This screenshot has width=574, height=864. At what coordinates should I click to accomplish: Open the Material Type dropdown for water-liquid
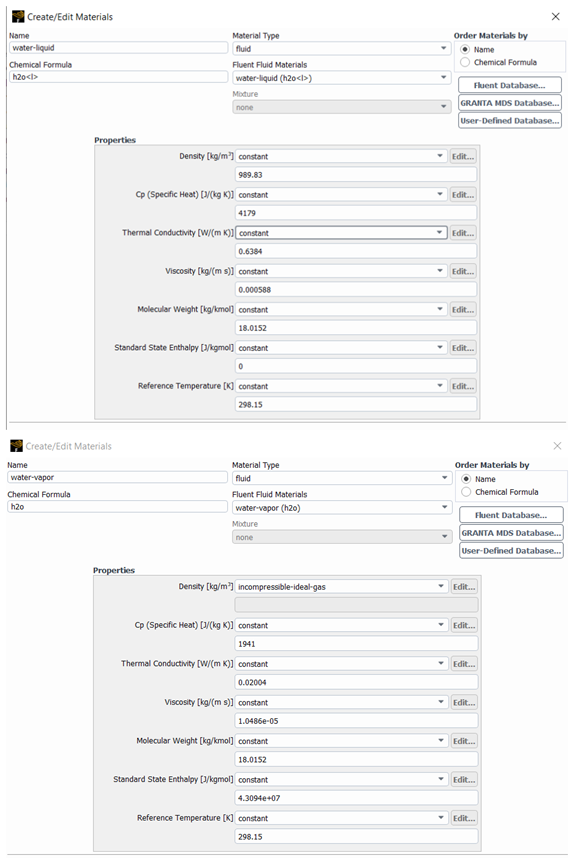[x=341, y=48]
